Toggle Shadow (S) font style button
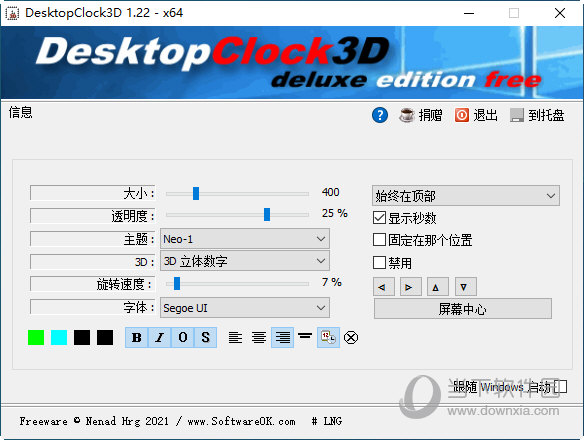The height and width of the screenshot is (440, 584). pyautogui.click(x=205, y=338)
